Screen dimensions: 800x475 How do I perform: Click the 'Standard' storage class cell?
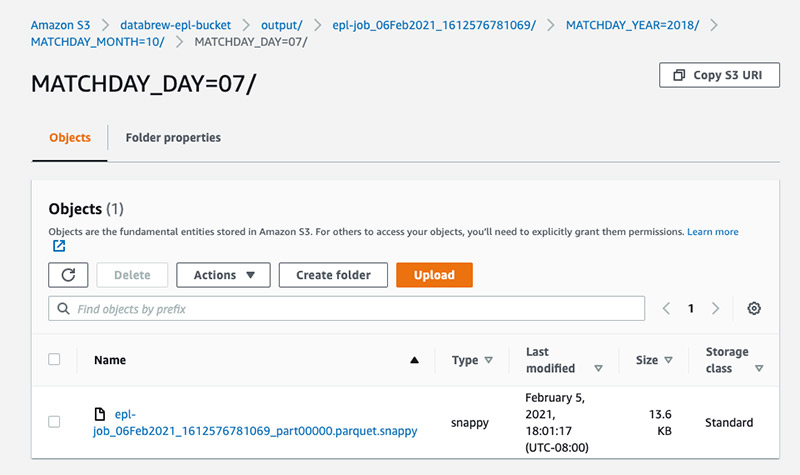coord(729,422)
